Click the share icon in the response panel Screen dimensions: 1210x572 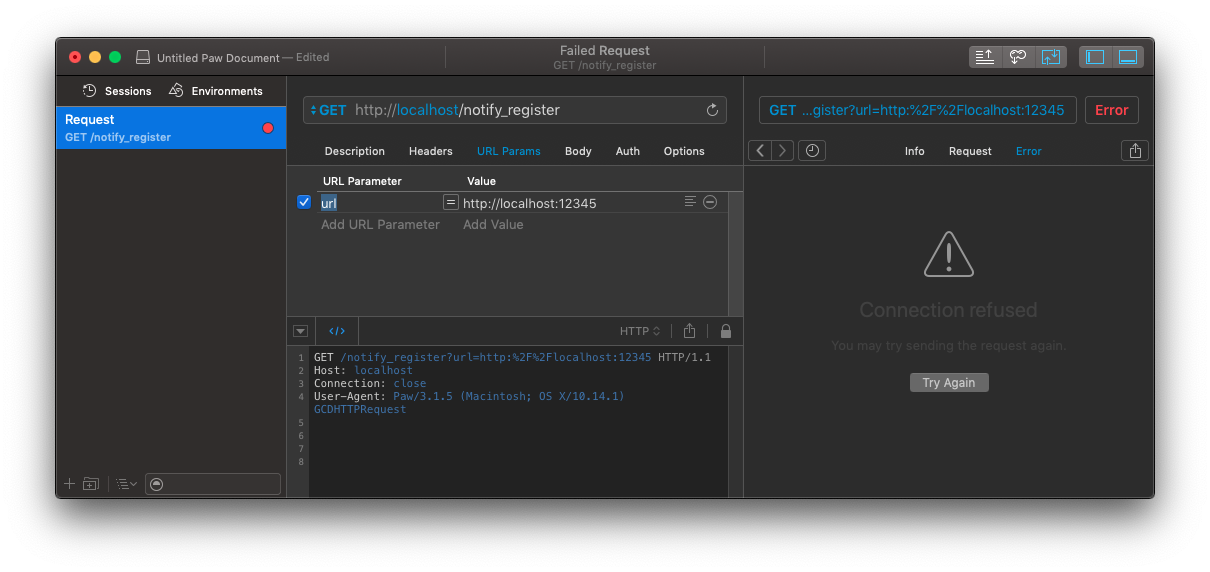point(1134,151)
